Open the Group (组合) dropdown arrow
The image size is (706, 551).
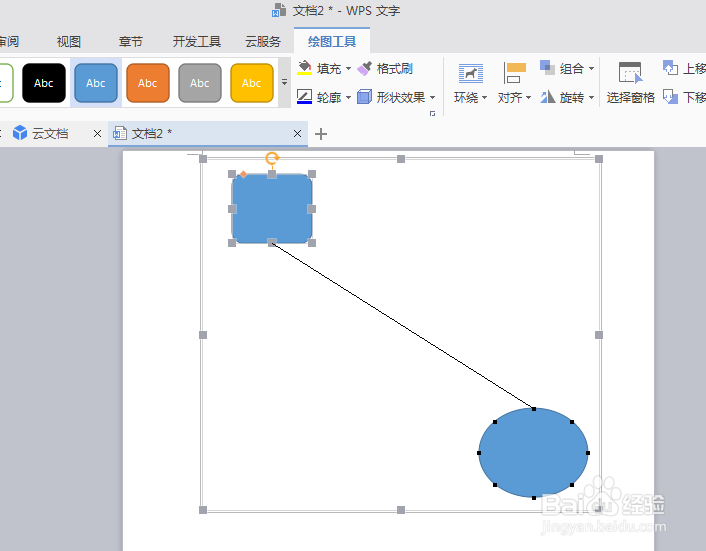coord(591,69)
